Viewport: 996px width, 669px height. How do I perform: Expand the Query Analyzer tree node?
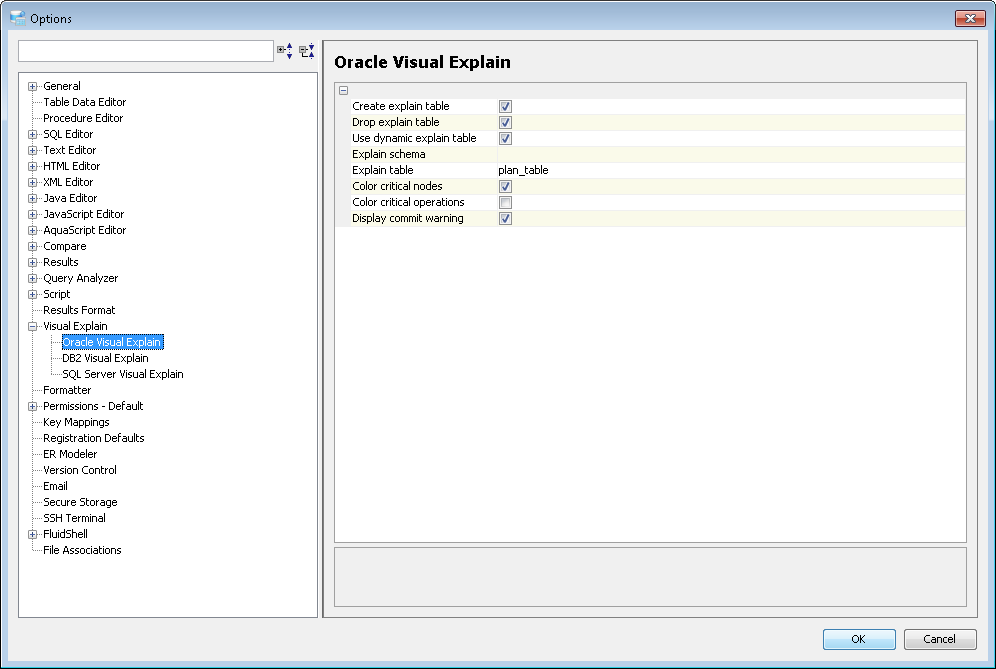[32, 278]
